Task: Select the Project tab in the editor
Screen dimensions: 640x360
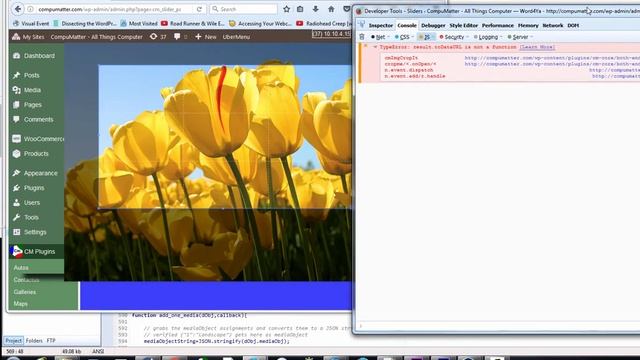Action: pyautogui.click(x=13, y=340)
